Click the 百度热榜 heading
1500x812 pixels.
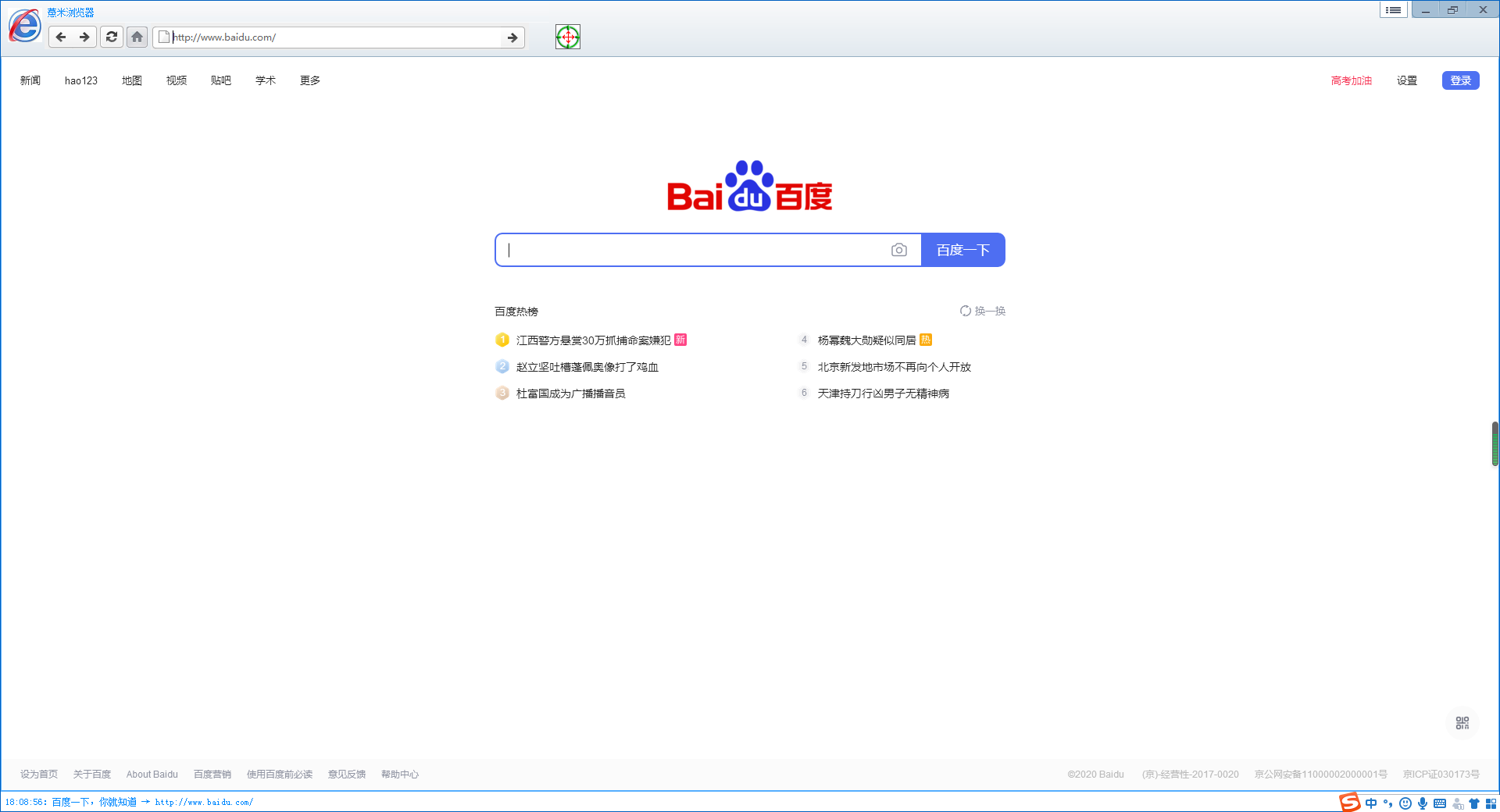click(516, 311)
